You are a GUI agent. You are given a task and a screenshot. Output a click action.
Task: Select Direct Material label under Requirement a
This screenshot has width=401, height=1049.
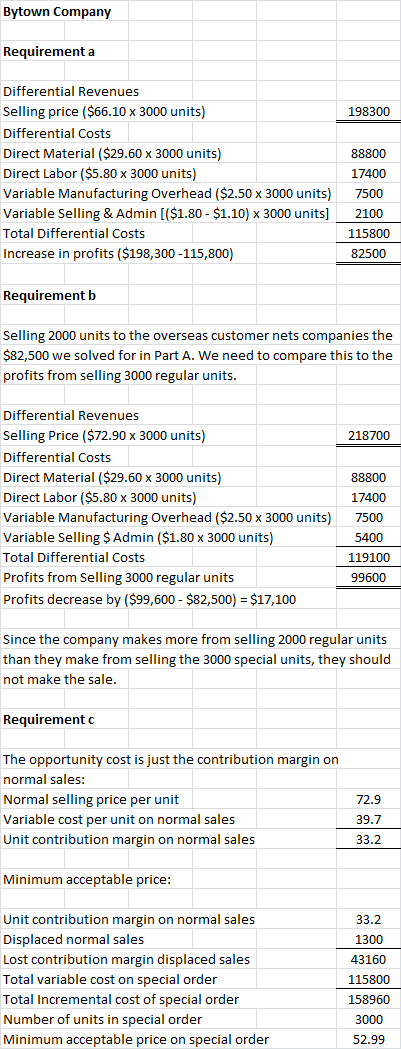(112, 153)
